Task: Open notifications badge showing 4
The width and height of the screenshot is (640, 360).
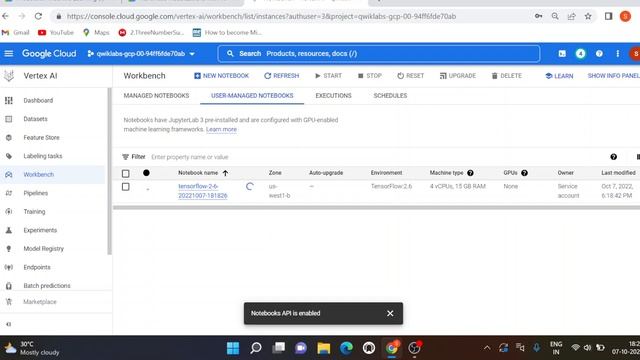Action: (x=580, y=53)
